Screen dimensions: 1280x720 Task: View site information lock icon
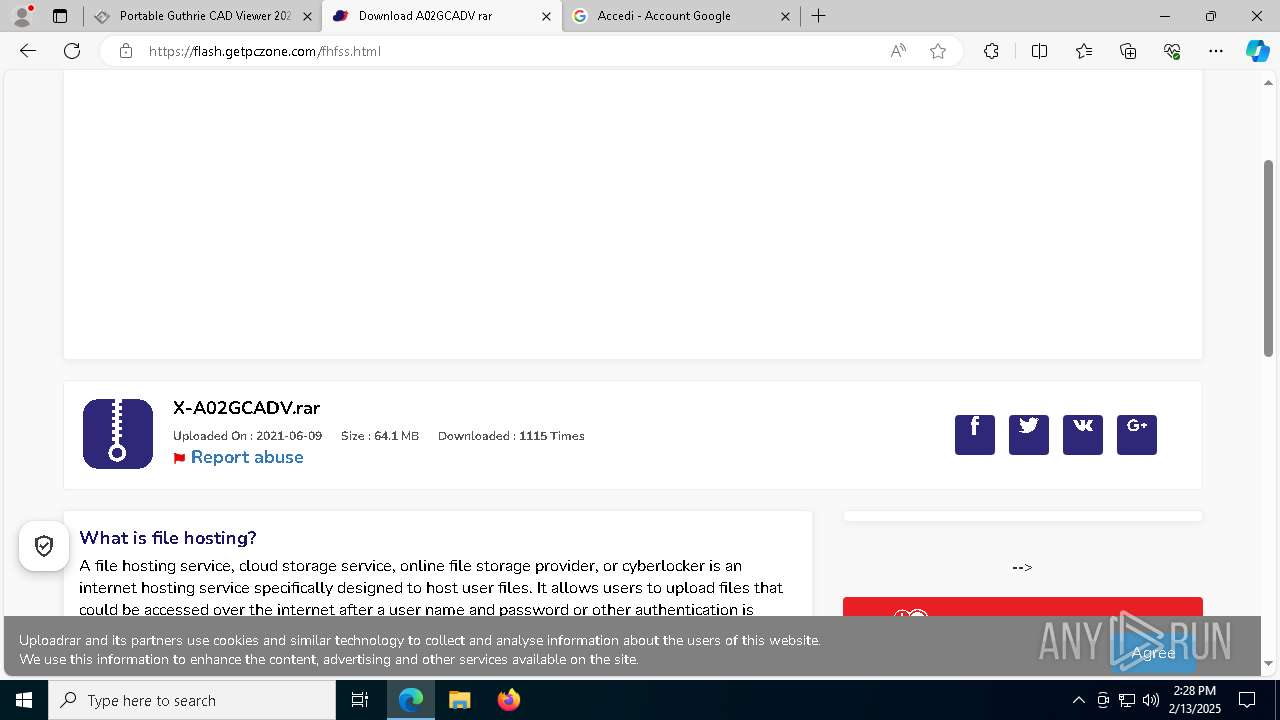(126, 51)
